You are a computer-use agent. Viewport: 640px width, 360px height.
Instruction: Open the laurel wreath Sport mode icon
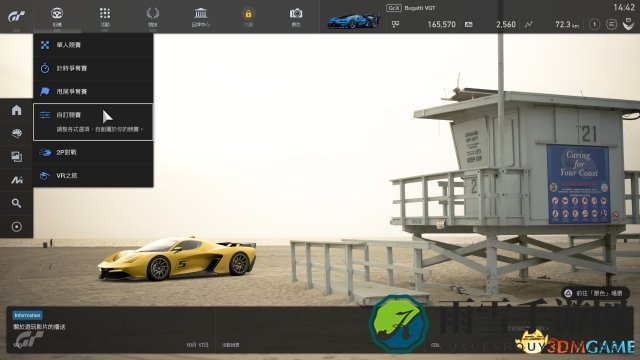[x=153, y=16]
